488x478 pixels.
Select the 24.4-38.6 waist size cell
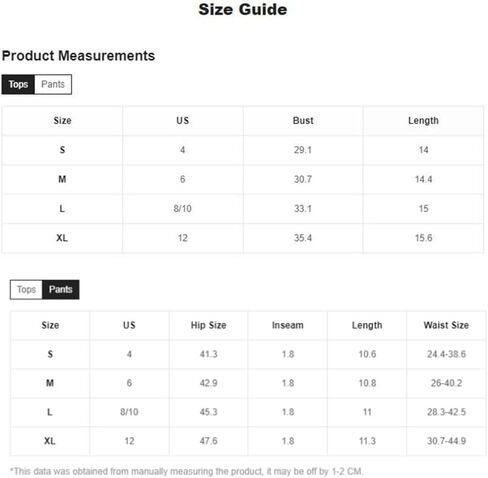tap(446, 354)
